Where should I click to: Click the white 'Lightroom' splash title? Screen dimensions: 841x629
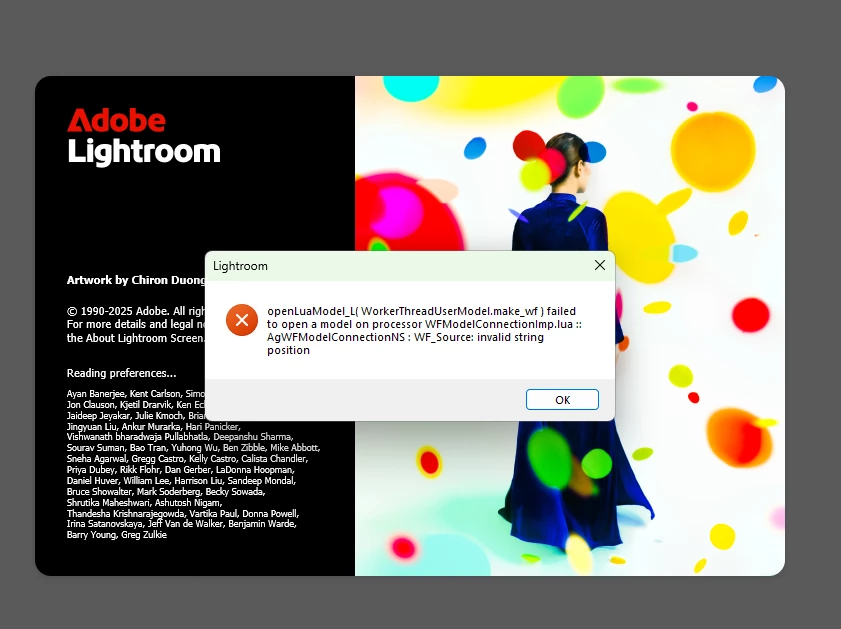[x=144, y=152]
